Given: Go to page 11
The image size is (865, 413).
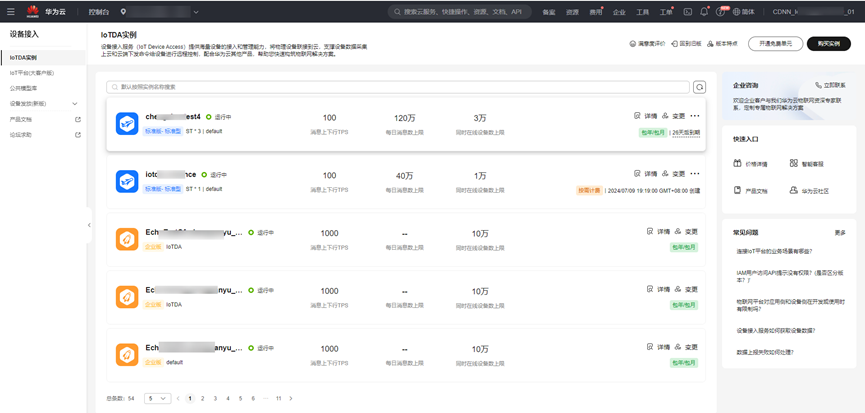Looking at the screenshot, I should coord(279,398).
